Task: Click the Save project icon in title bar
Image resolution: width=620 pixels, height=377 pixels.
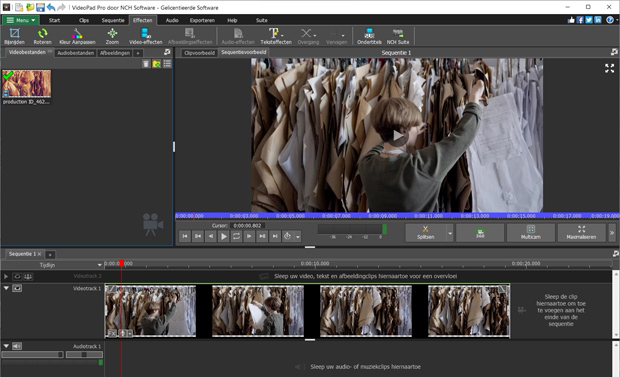Action: [40, 8]
